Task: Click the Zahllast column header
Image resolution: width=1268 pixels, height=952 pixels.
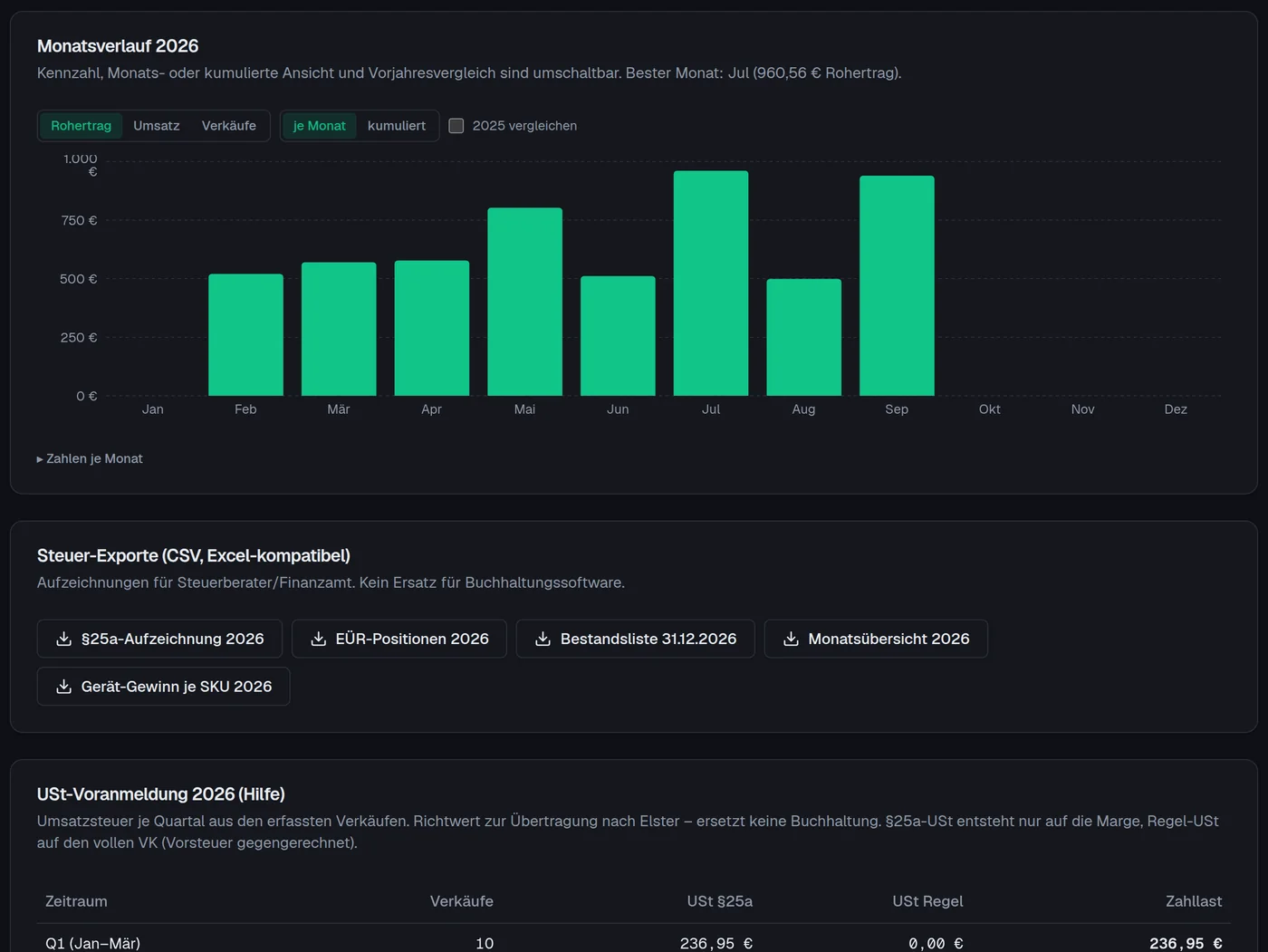Action: coord(1193,901)
